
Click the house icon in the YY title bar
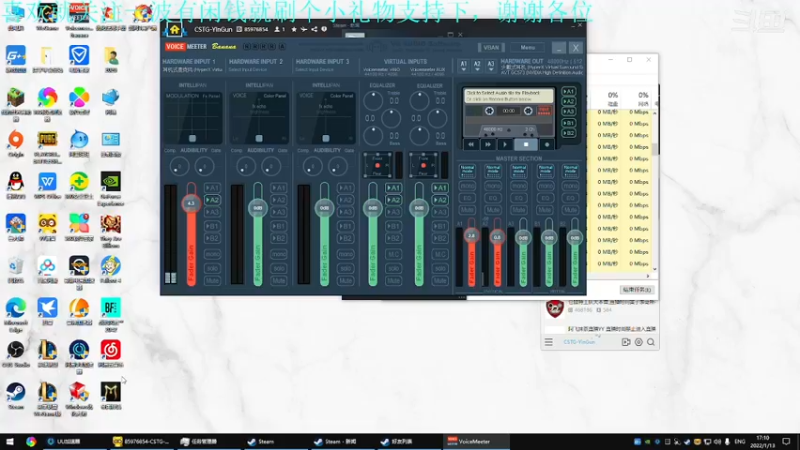pyautogui.click(x=174, y=30)
